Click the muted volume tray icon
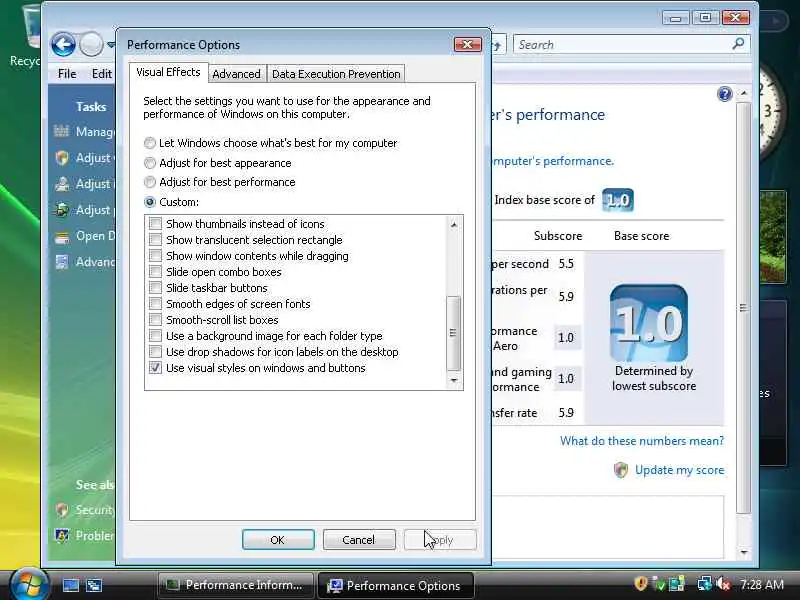 [723, 583]
